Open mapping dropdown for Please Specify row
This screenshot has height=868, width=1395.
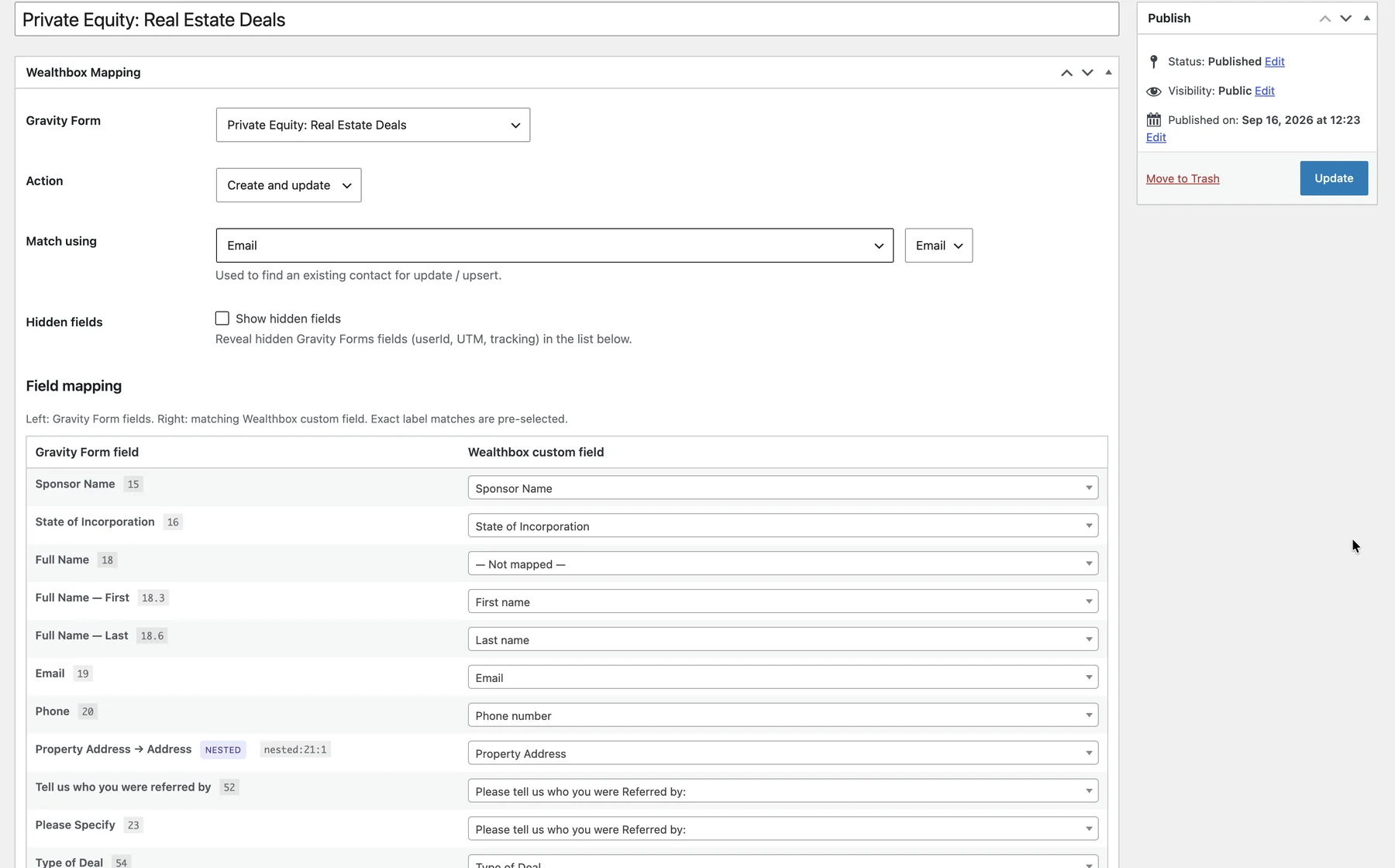(783, 830)
